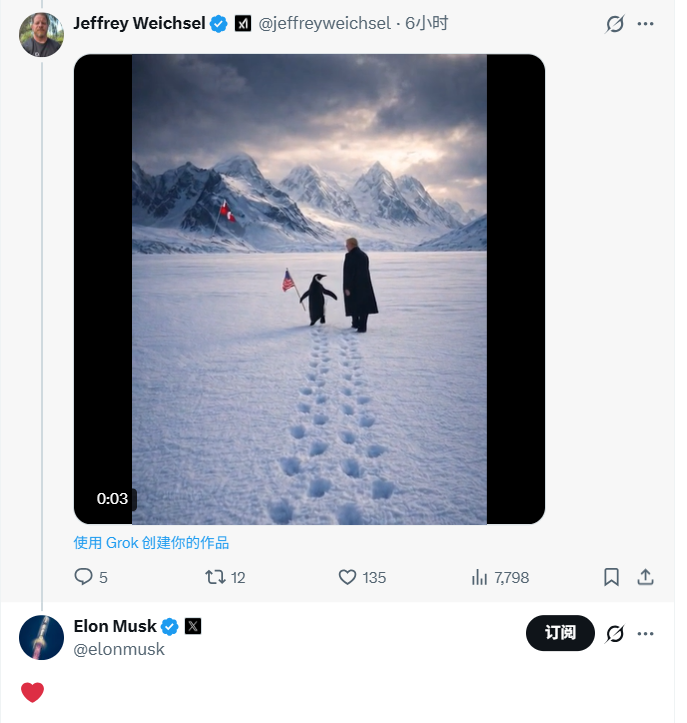This screenshot has height=723, width=687.
Task: Open more options on Jeffrey's post
Action: pyautogui.click(x=646, y=24)
